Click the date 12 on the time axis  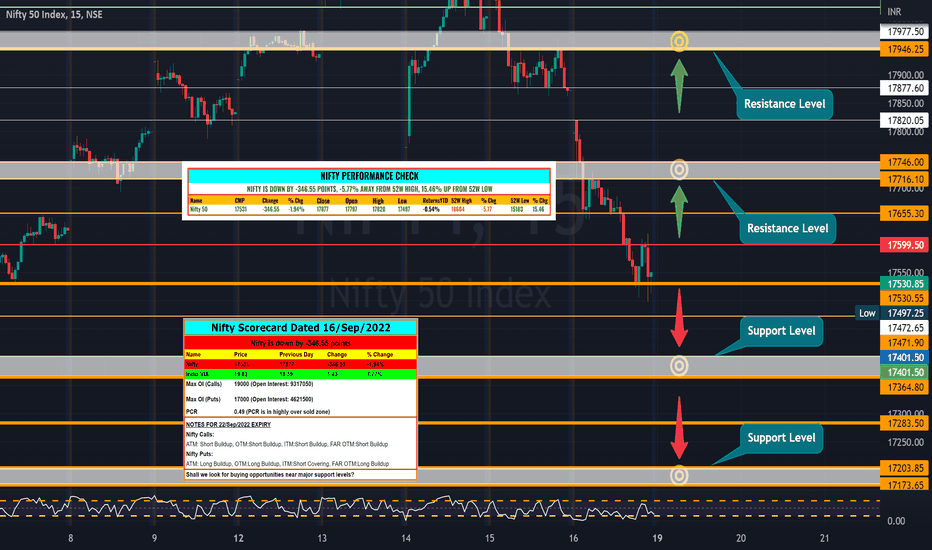click(238, 538)
